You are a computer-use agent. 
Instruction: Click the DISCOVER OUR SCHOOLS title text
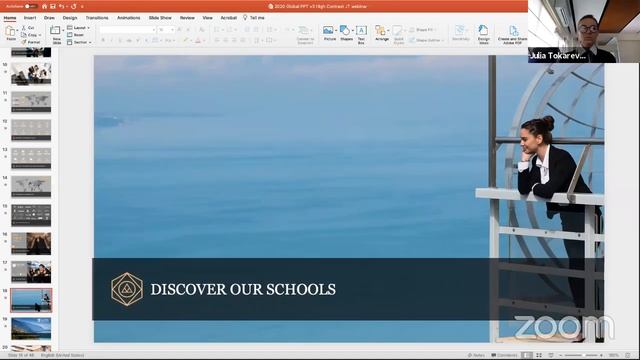point(243,289)
